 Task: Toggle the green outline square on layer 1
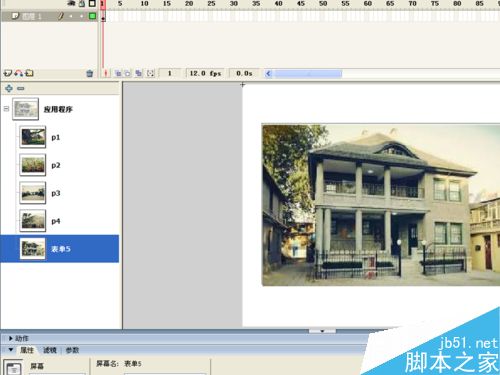pyautogui.click(x=92, y=16)
